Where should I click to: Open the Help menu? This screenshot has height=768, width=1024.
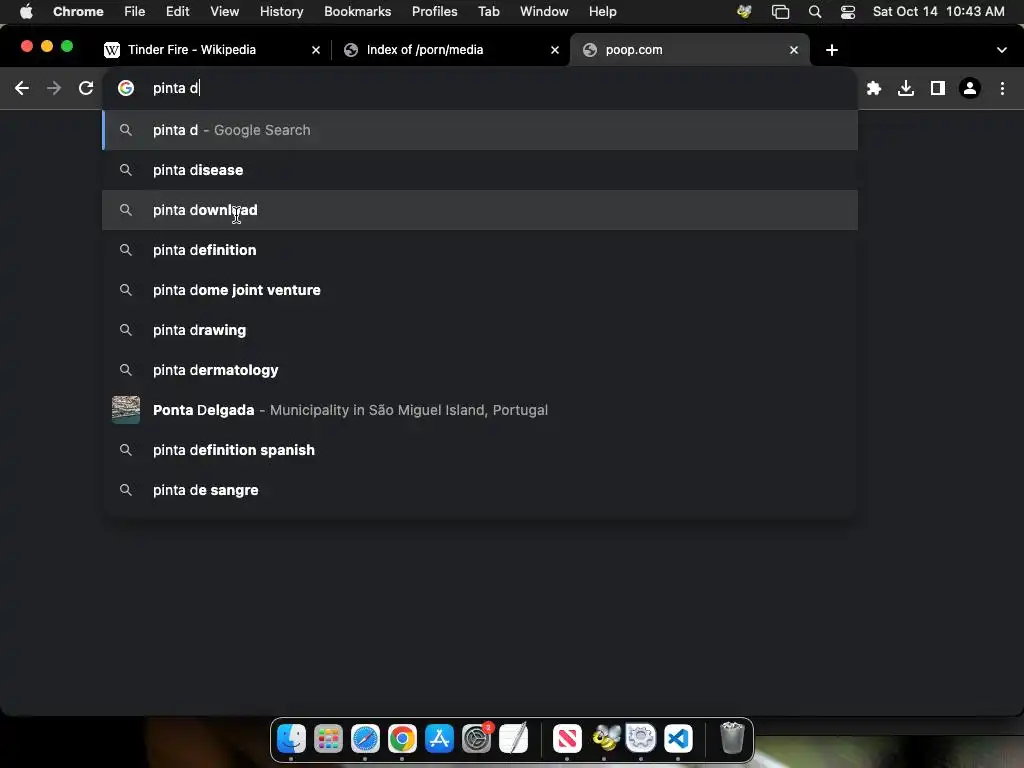tap(602, 12)
